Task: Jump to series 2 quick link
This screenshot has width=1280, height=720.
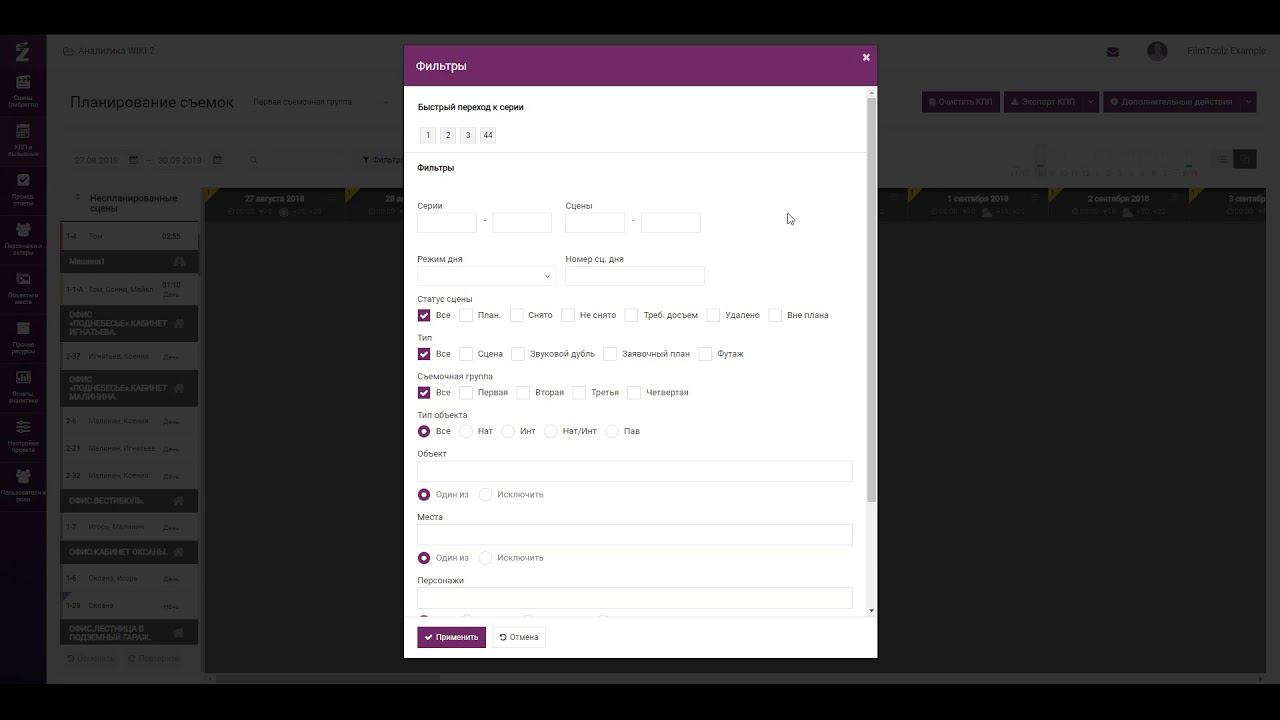Action: tap(448, 135)
